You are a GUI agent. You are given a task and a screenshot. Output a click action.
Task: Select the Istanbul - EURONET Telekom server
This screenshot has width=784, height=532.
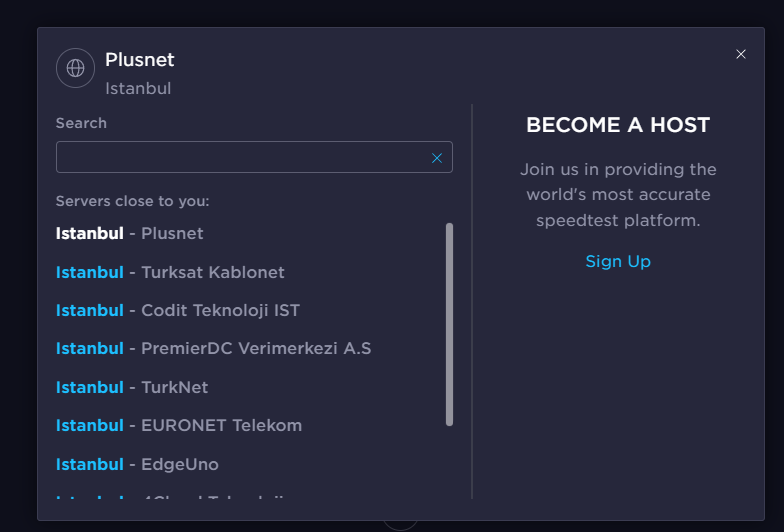click(179, 426)
